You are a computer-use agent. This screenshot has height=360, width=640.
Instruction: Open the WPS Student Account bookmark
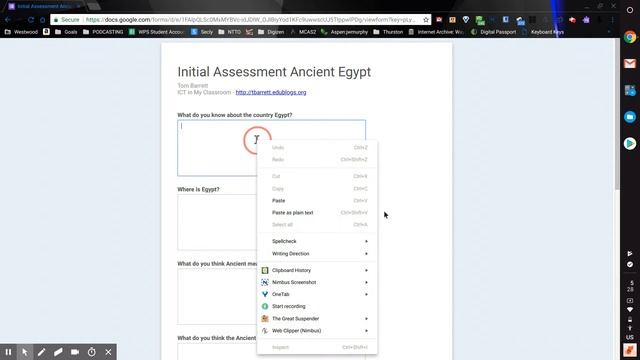pyautogui.click(x=156, y=32)
